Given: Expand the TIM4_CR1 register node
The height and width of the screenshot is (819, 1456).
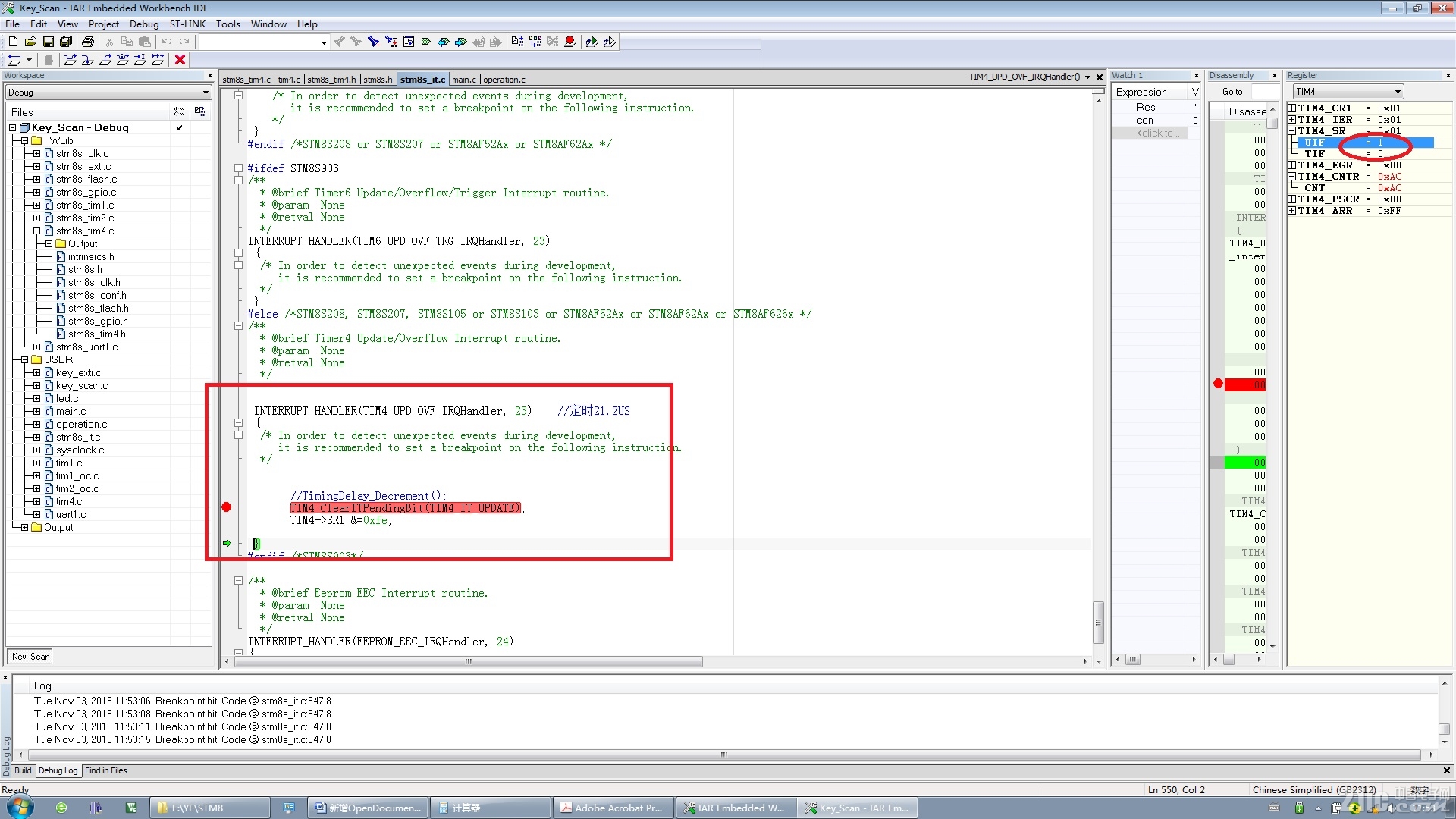Looking at the screenshot, I should 1291,108.
